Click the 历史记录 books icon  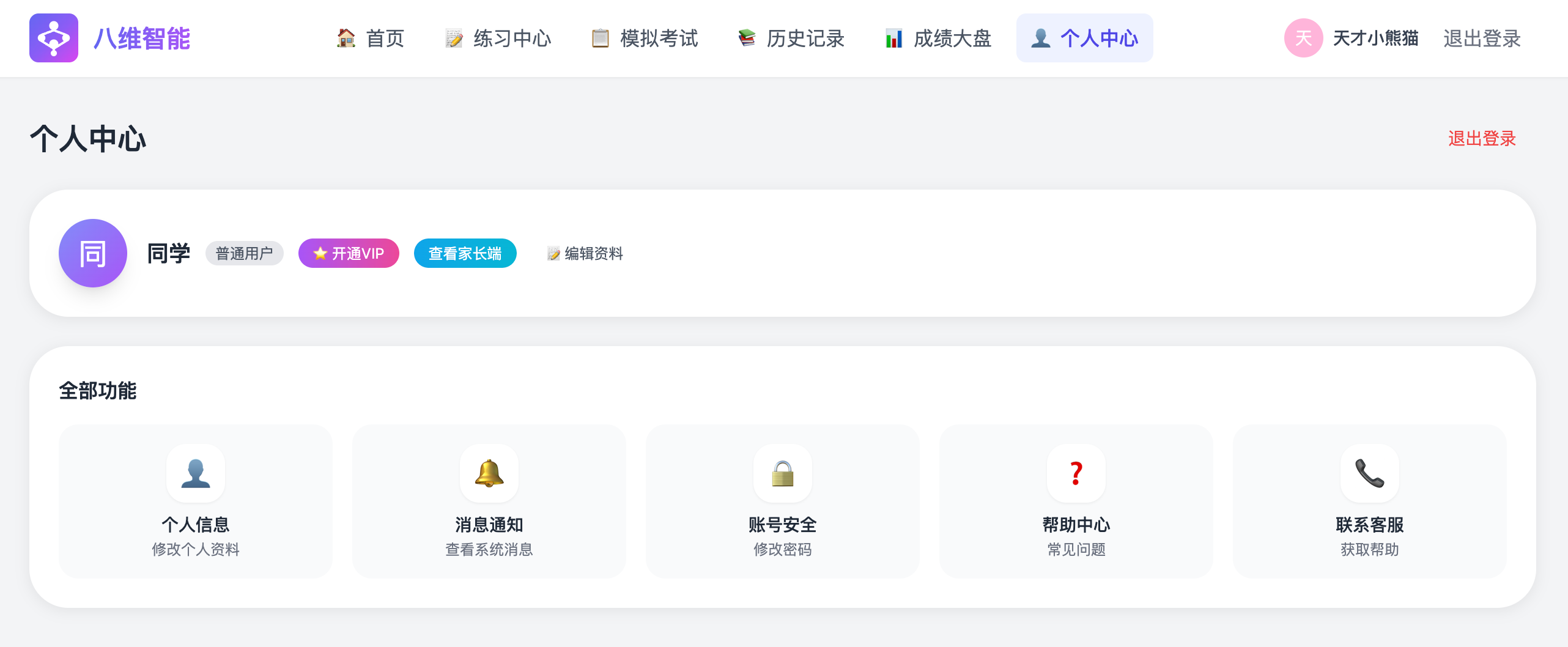pos(747,38)
